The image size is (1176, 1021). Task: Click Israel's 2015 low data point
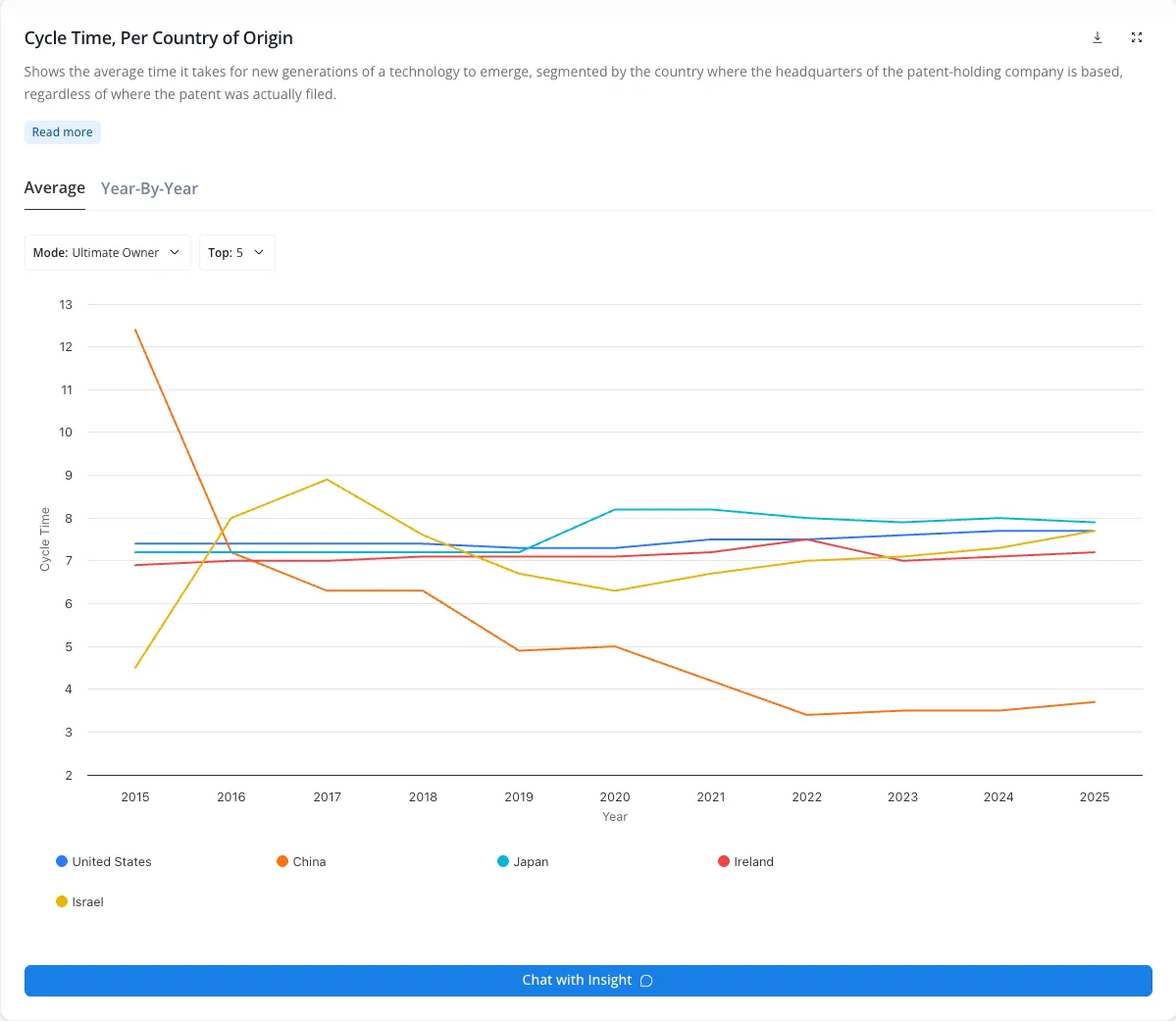click(x=135, y=668)
